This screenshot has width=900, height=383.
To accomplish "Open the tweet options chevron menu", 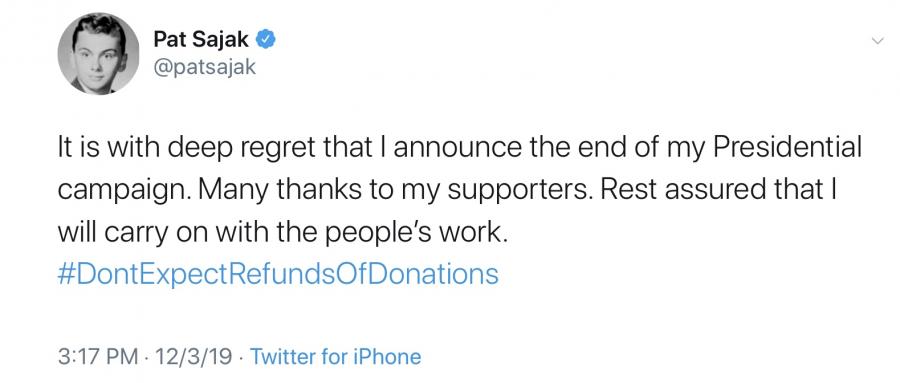I will (877, 40).
